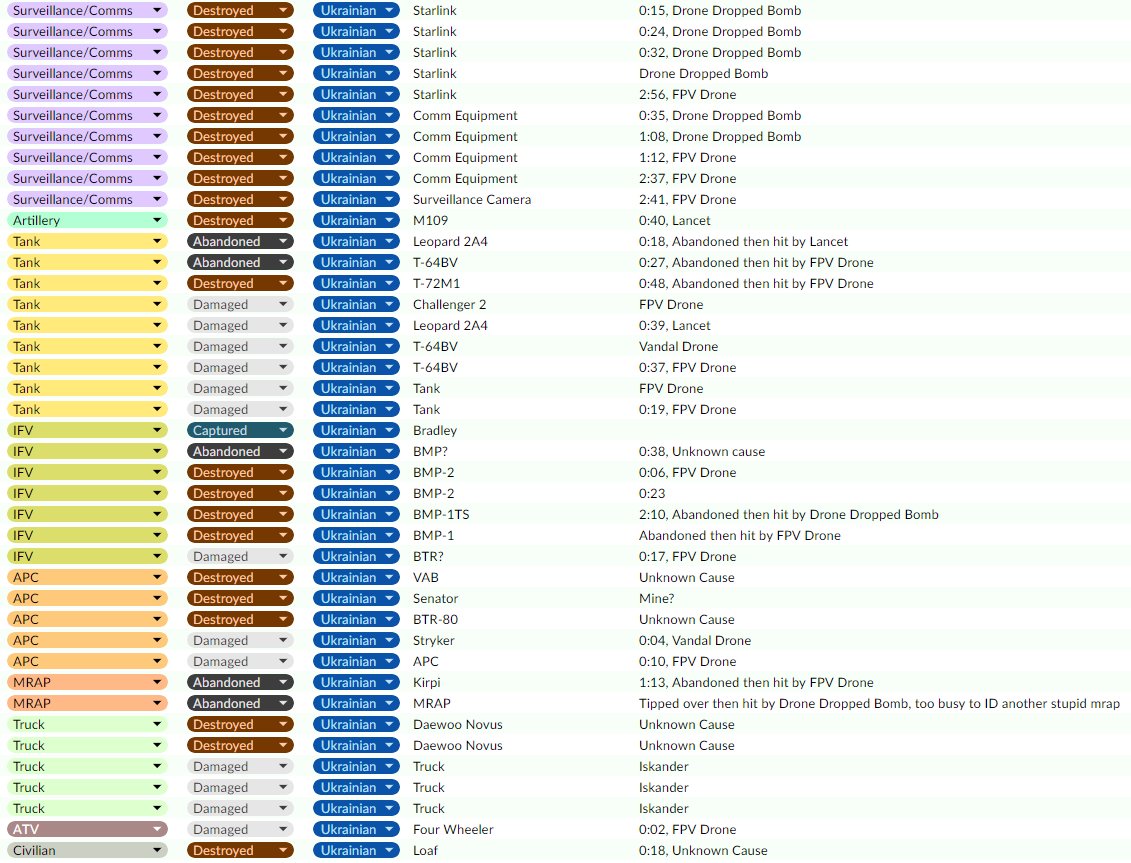Select the 'BMP-1TS' model cell
This screenshot has height=863, width=1131.
point(441,514)
